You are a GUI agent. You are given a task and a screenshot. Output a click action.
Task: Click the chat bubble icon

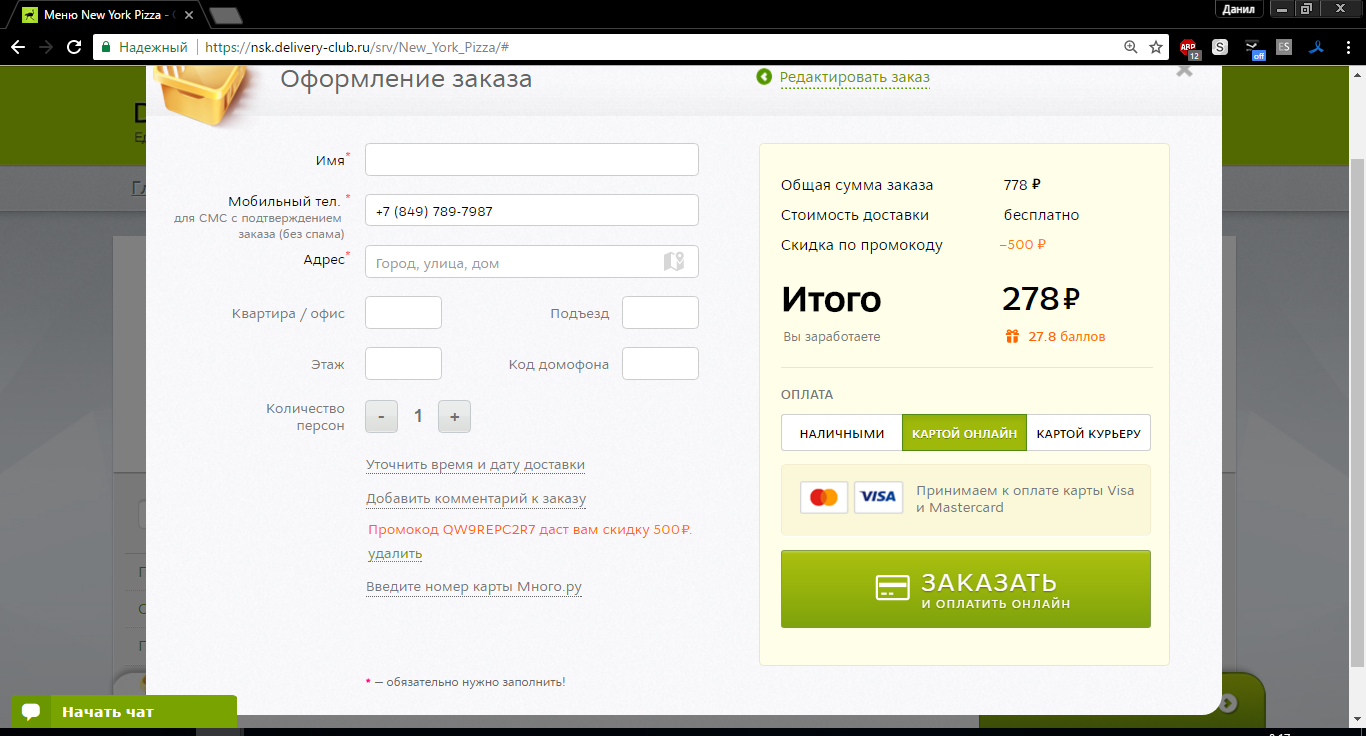pos(31,711)
